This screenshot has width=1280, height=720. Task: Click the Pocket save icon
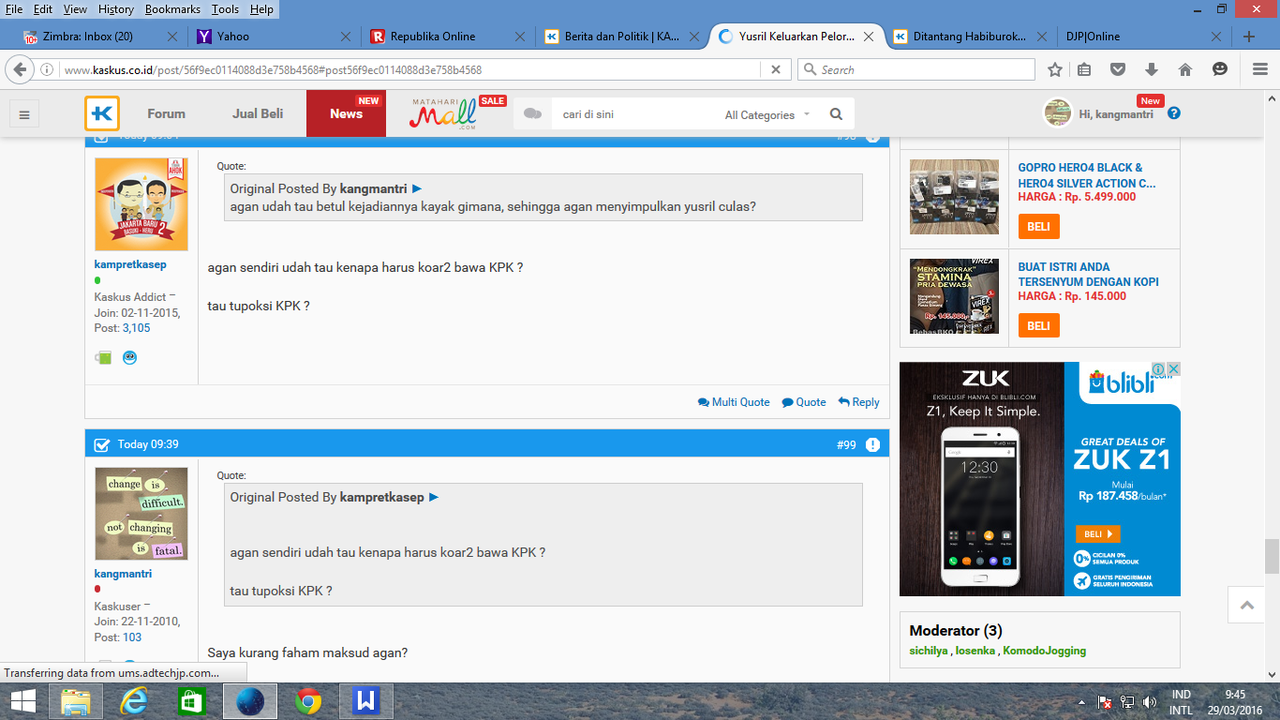(1118, 70)
